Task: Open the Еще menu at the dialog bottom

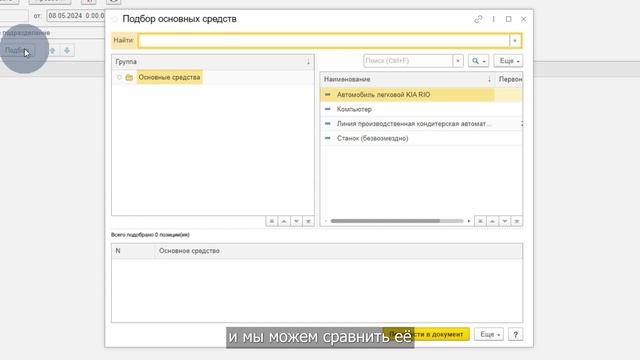Action: [x=489, y=334]
